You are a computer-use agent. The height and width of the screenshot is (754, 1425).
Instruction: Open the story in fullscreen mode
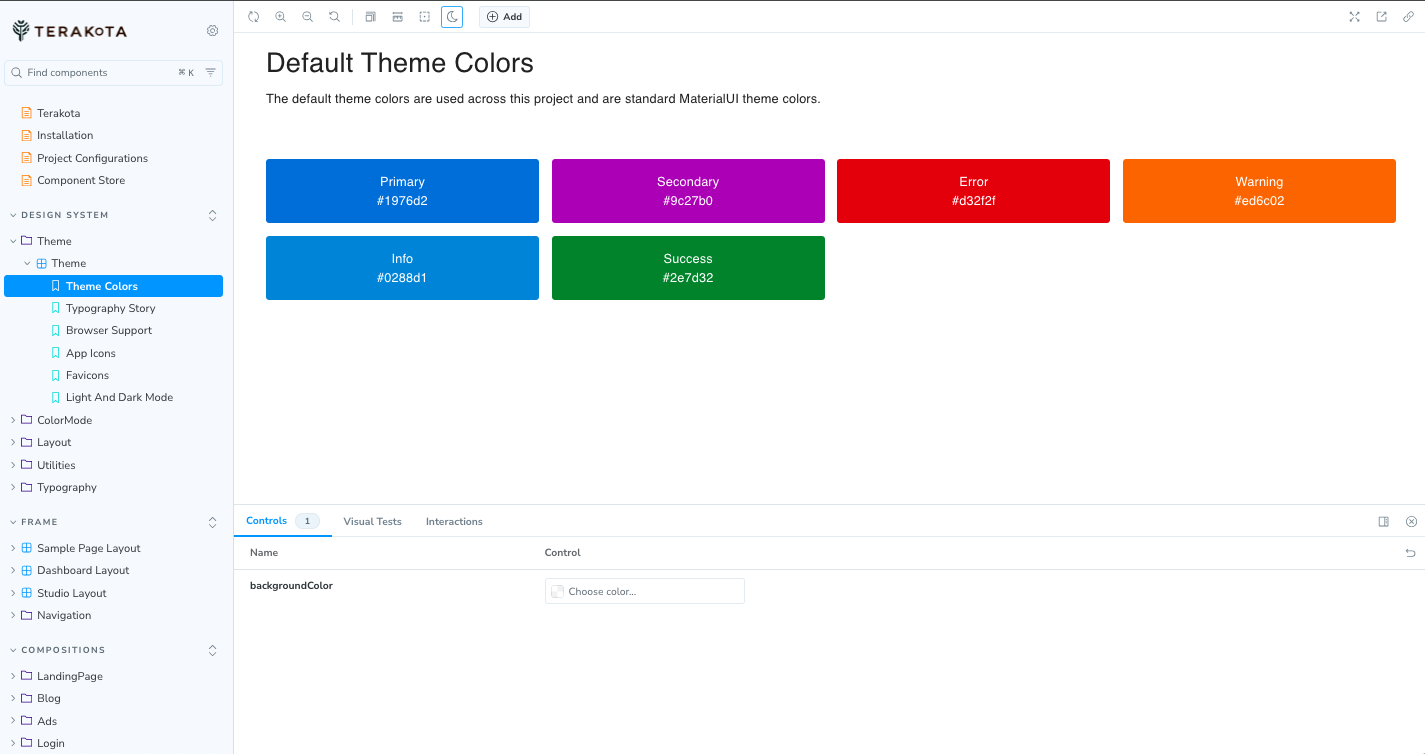(1354, 16)
